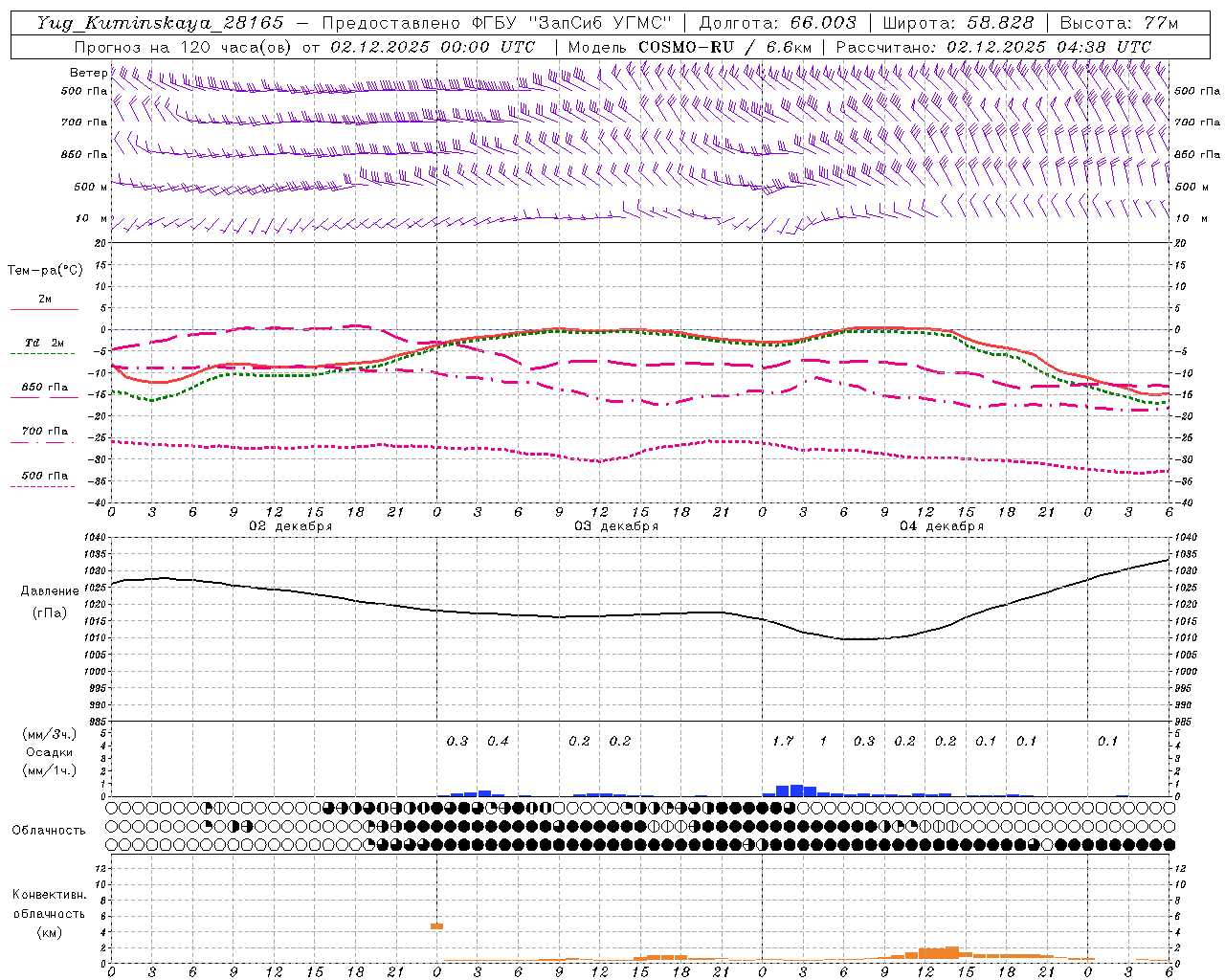This screenshot has height=980, width=1225.
Task: Click the '04 декабря' date label
Action: tap(942, 526)
